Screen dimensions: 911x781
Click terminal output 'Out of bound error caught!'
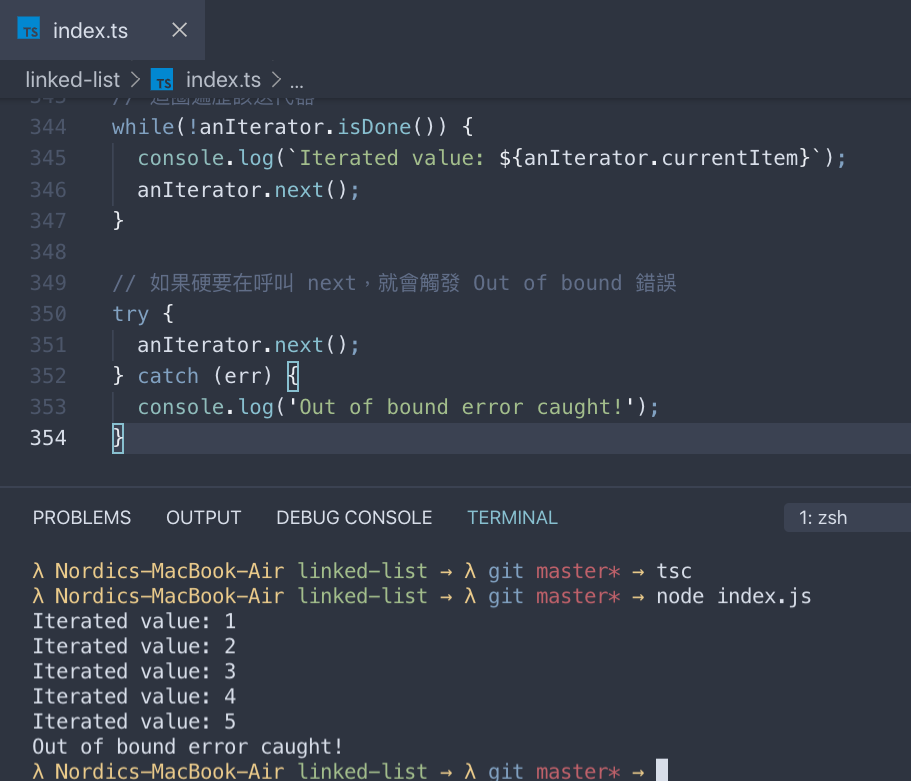[188, 747]
